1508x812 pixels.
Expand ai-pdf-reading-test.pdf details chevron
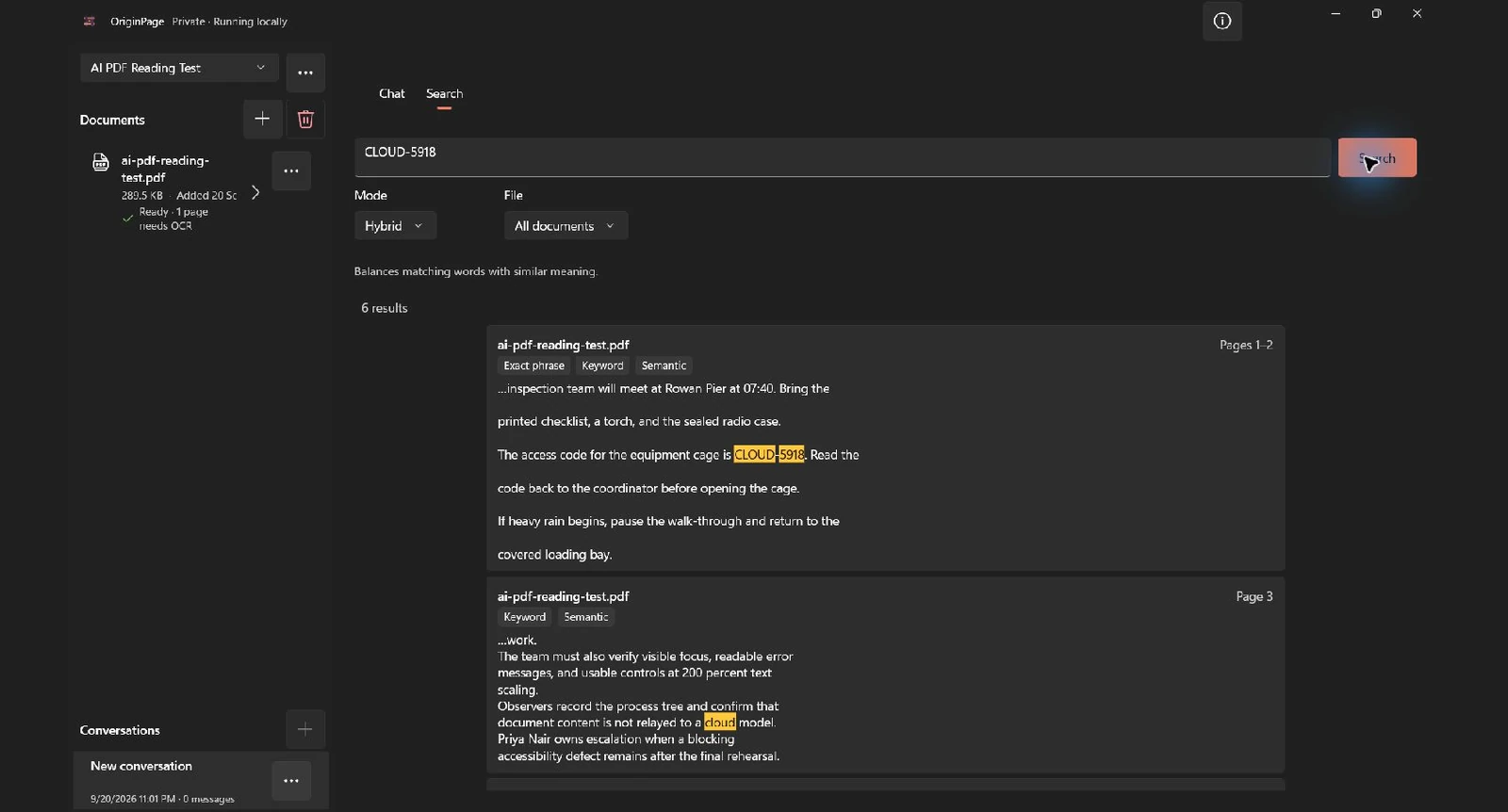click(x=255, y=192)
